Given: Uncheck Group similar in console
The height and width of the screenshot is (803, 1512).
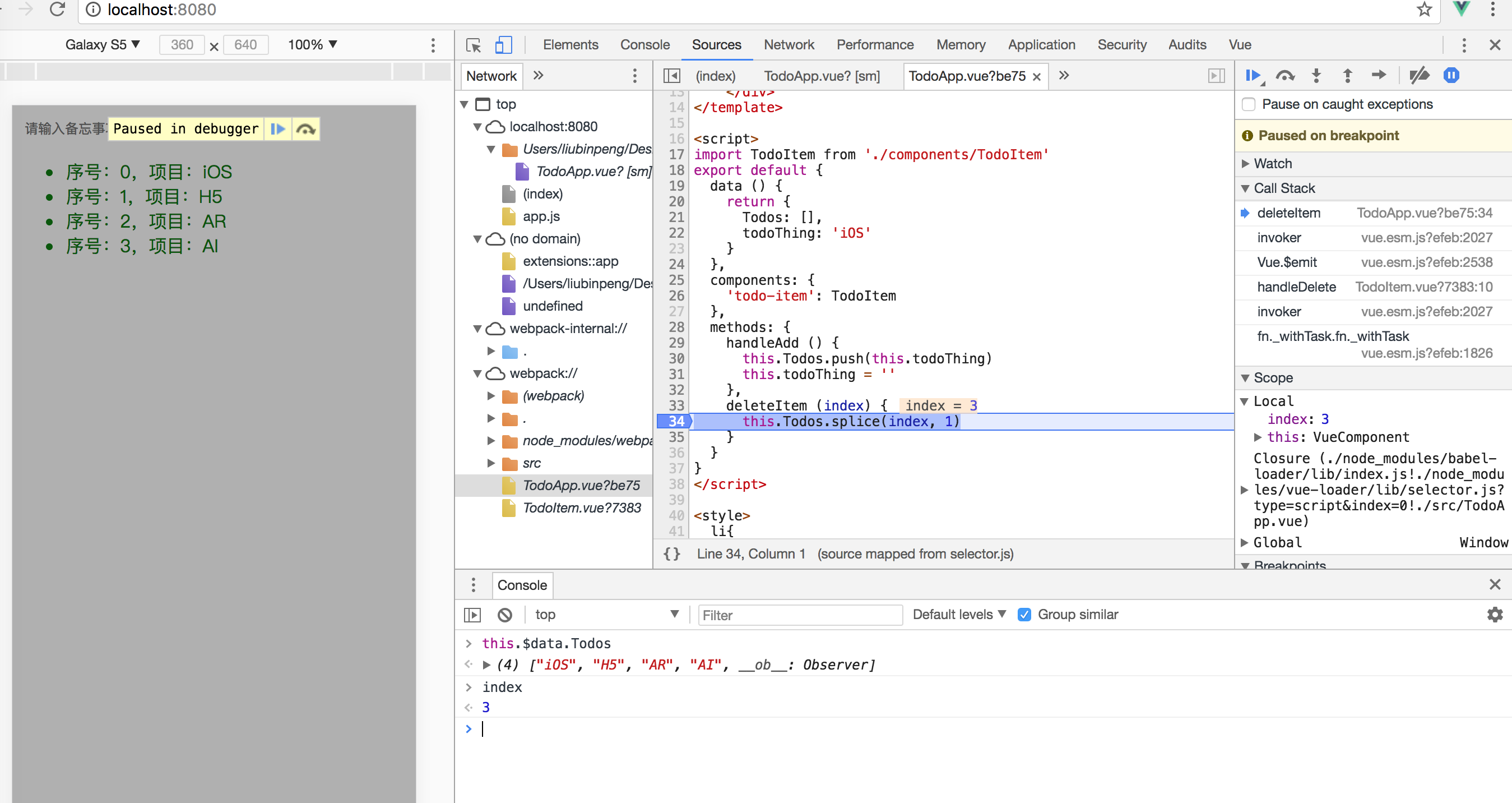Looking at the screenshot, I should tap(1024, 615).
